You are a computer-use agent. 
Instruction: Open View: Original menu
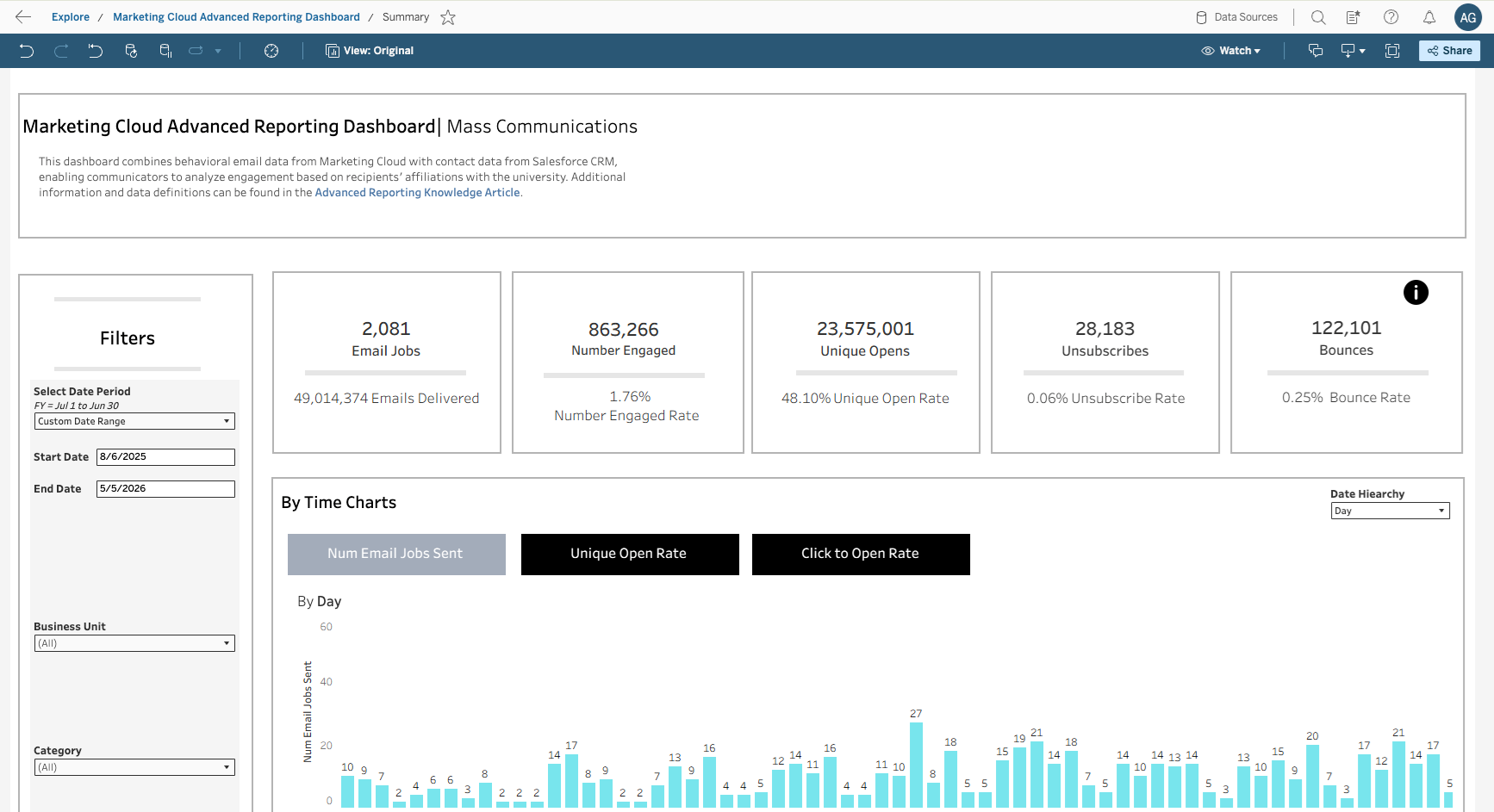click(370, 51)
